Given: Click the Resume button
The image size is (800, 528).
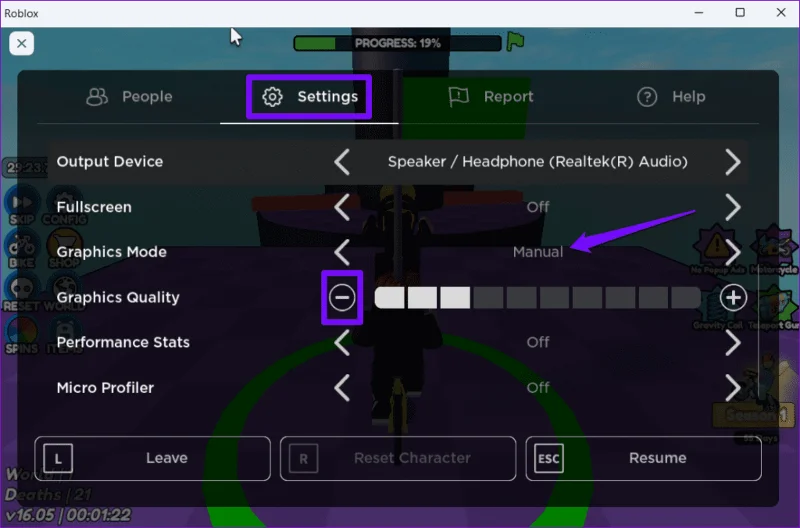Looking at the screenshot, I should (x=643, y=458).
